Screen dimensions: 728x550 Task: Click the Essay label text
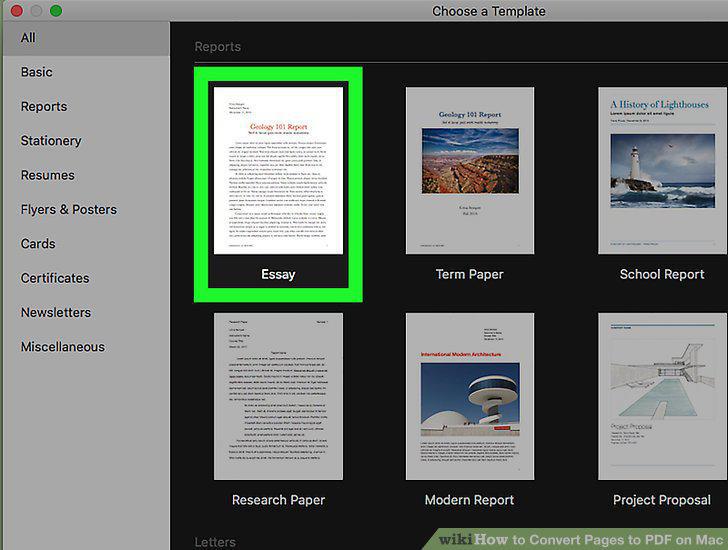tap(278, 275)
